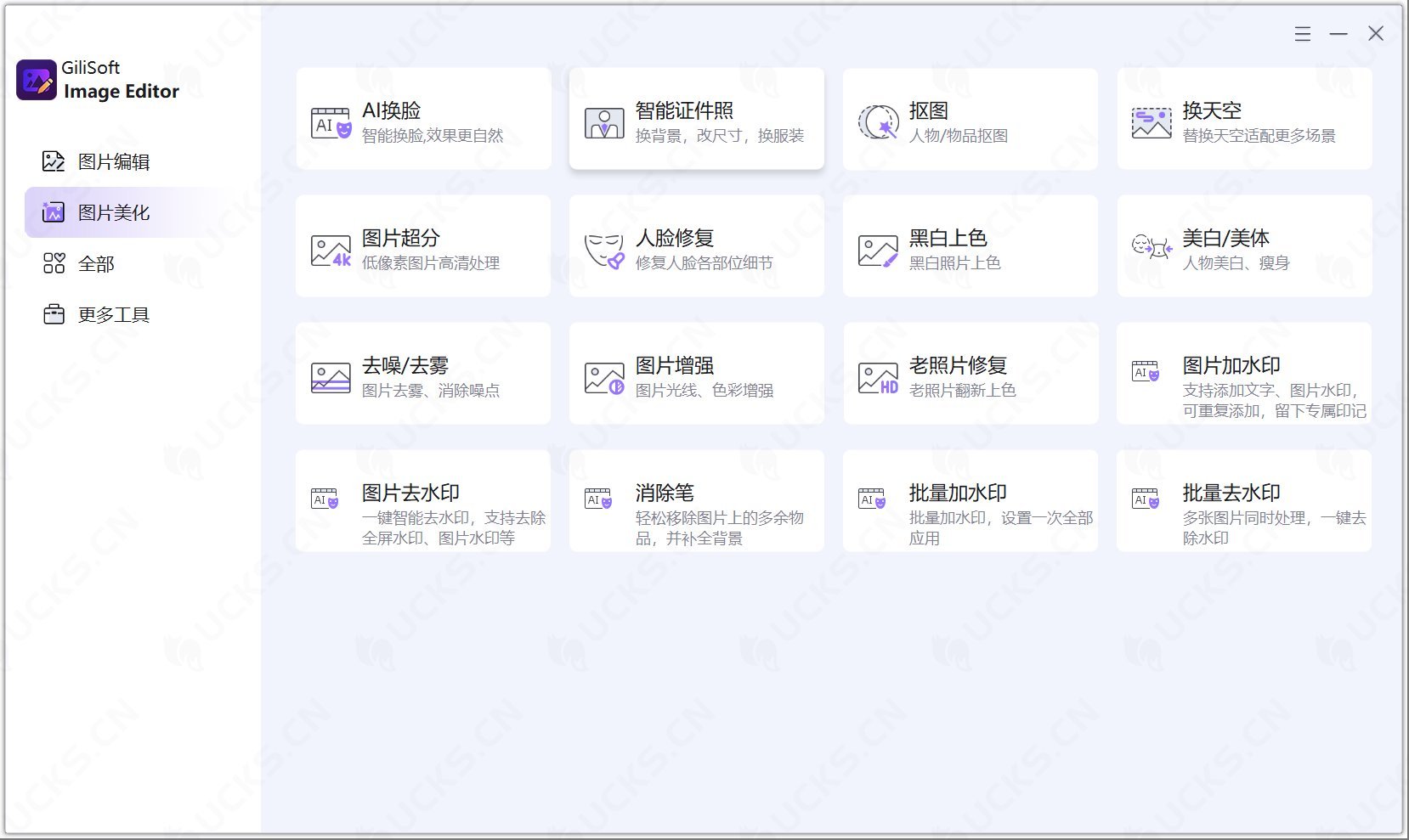Open the 人脸修复 tool title
The width and height of the screenshot is (1409, 840).
click(x=675, y=238)
